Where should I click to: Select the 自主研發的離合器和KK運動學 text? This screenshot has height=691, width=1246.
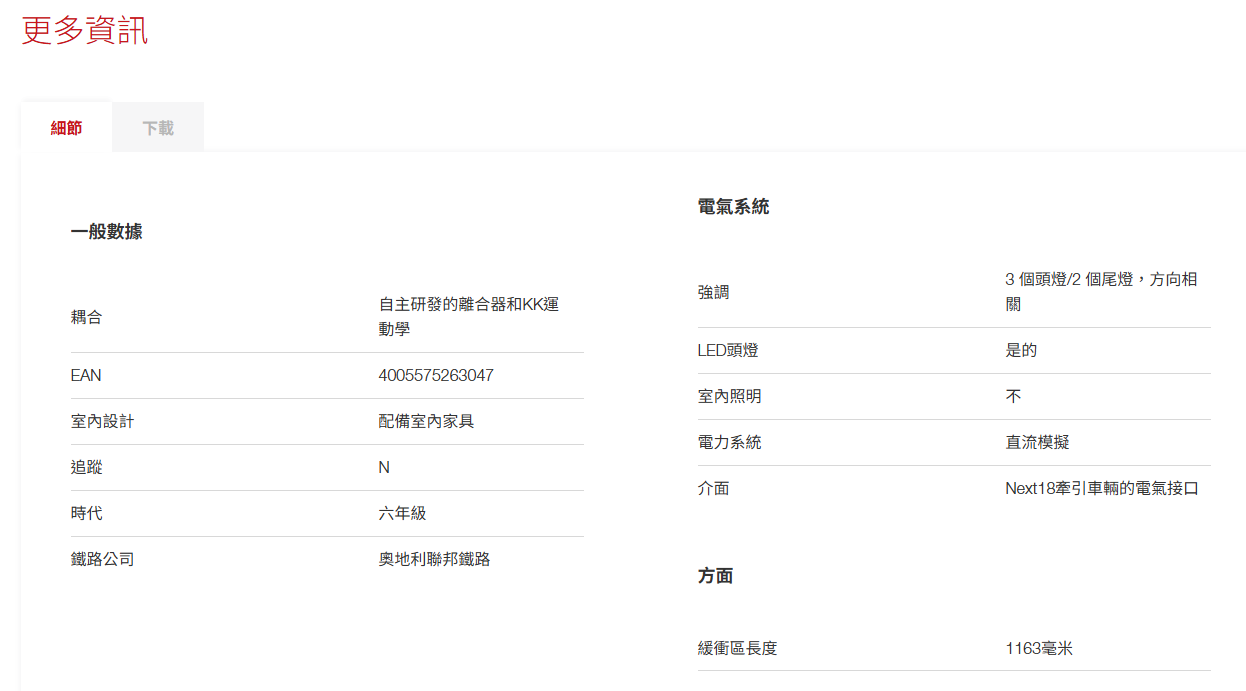coord(468,316)
